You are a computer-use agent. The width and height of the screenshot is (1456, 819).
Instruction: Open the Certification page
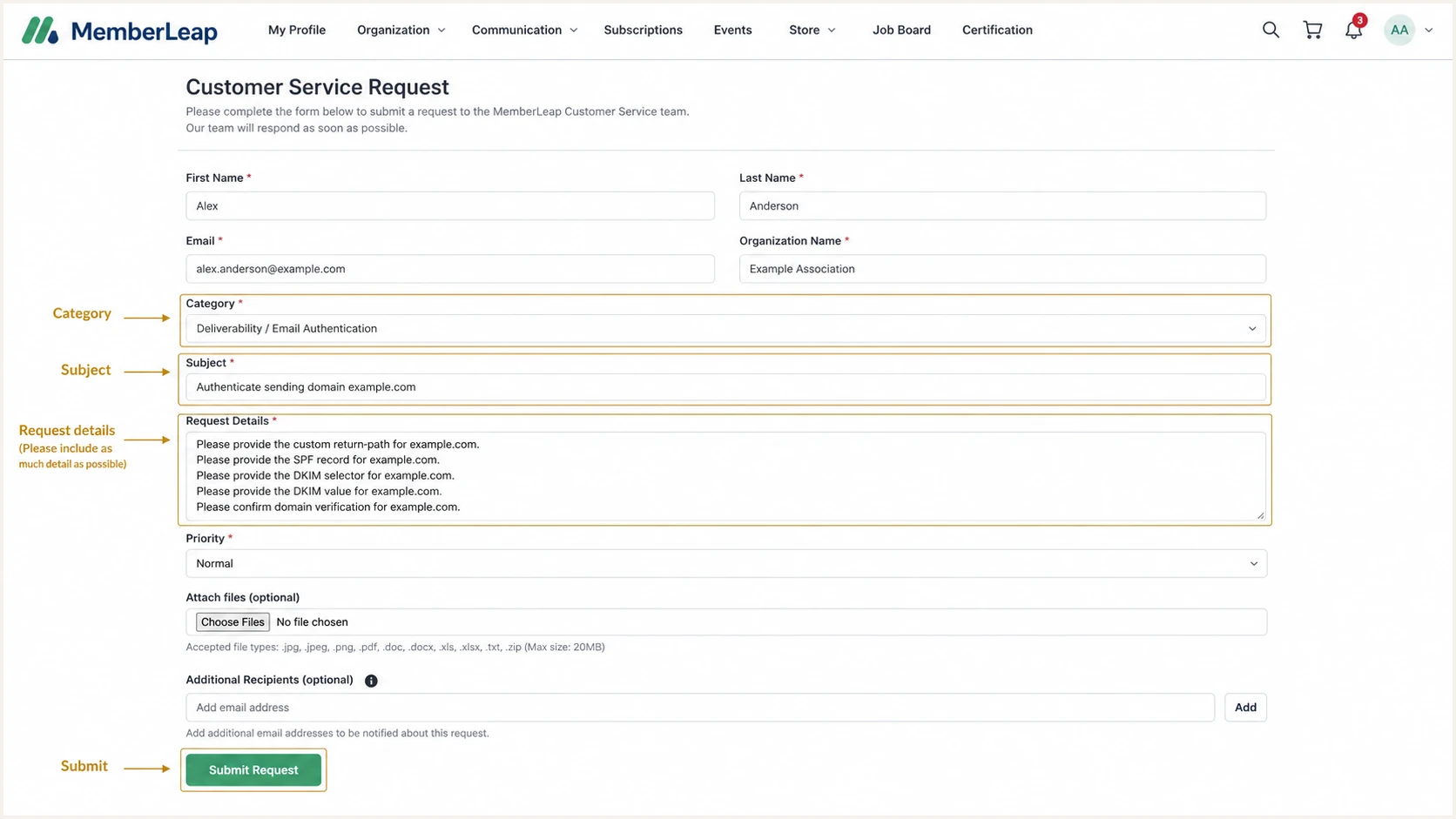[997, 30]
